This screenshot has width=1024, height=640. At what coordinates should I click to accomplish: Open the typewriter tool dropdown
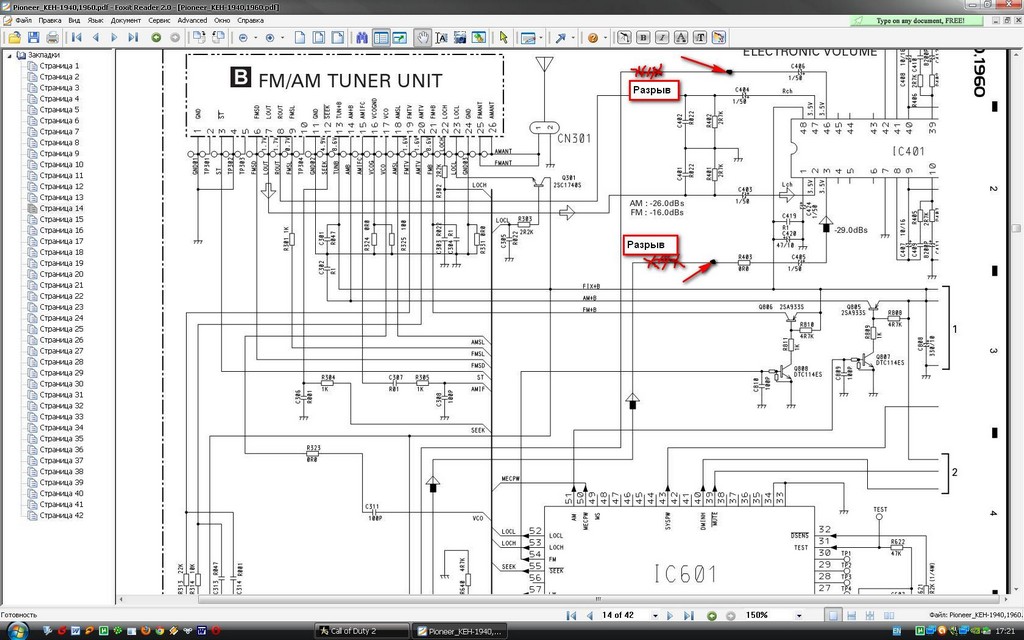point(541,38)
